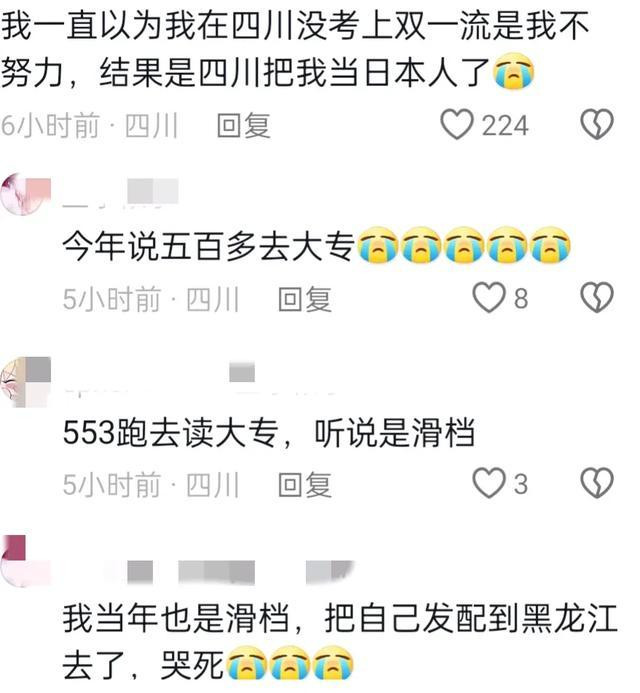Screen dimensions: 640x693
Task: Select comment text 553跑去读大专，听说是滑档
Action: [269, 432]
